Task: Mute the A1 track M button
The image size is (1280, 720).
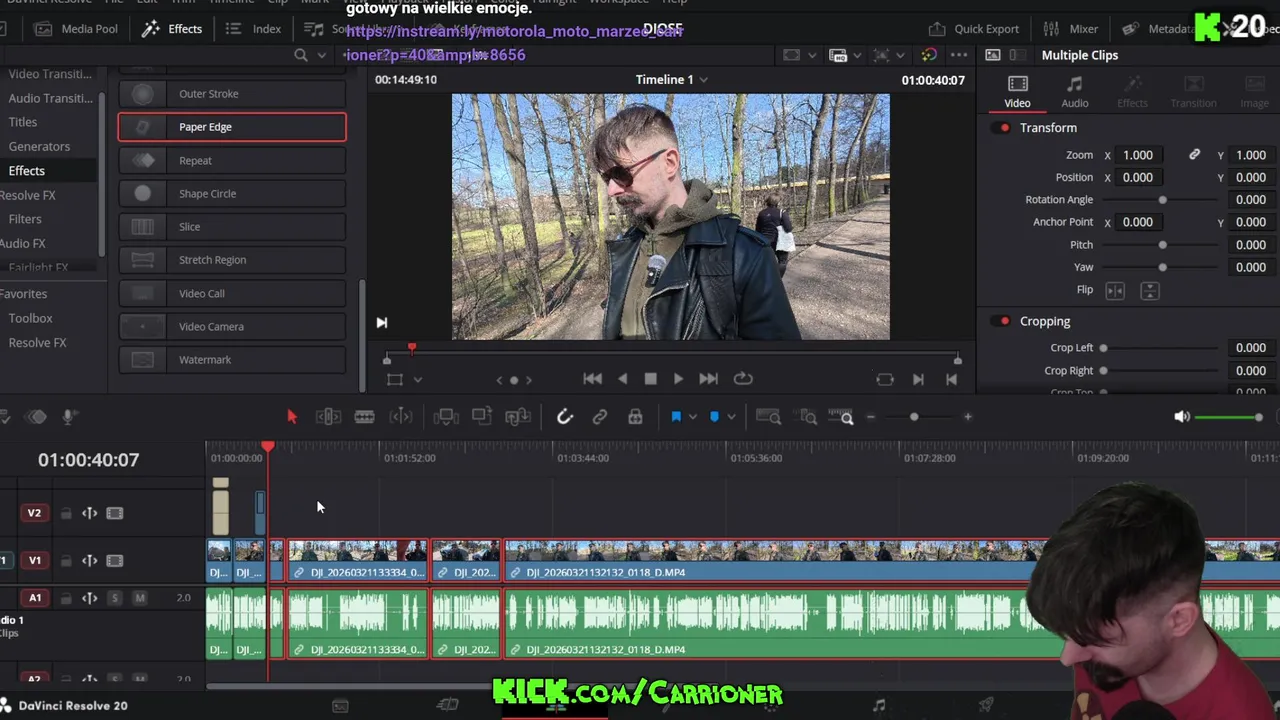Action: (x=140, y=598)
